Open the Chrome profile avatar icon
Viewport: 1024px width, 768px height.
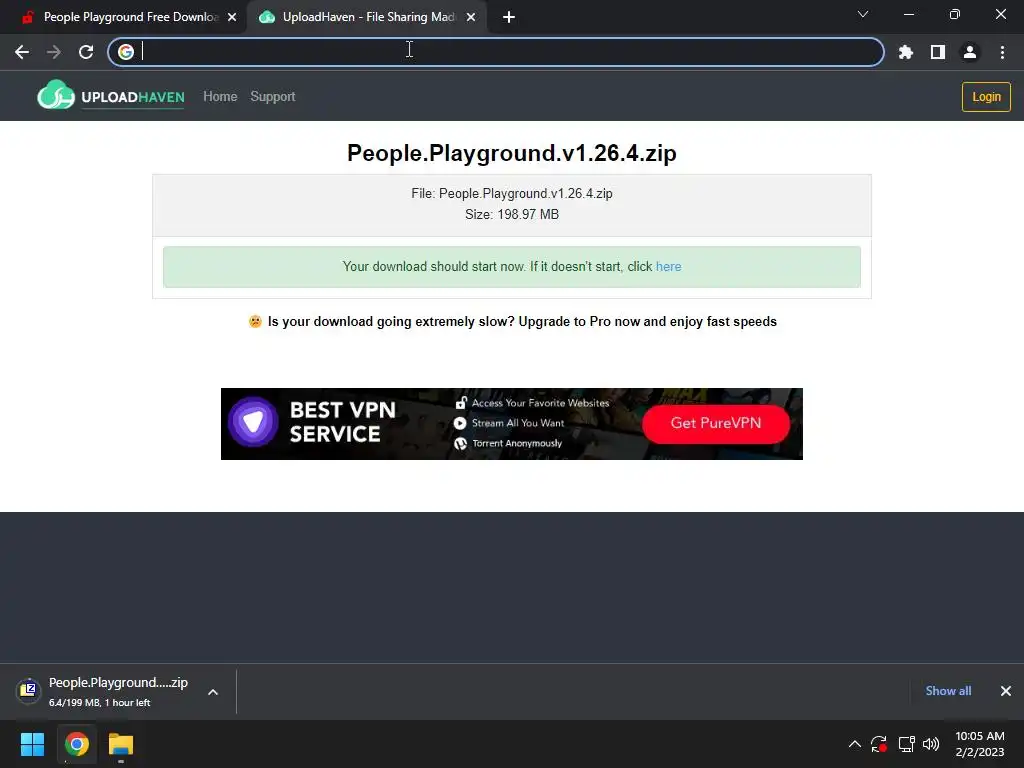[x=970, y=52]
